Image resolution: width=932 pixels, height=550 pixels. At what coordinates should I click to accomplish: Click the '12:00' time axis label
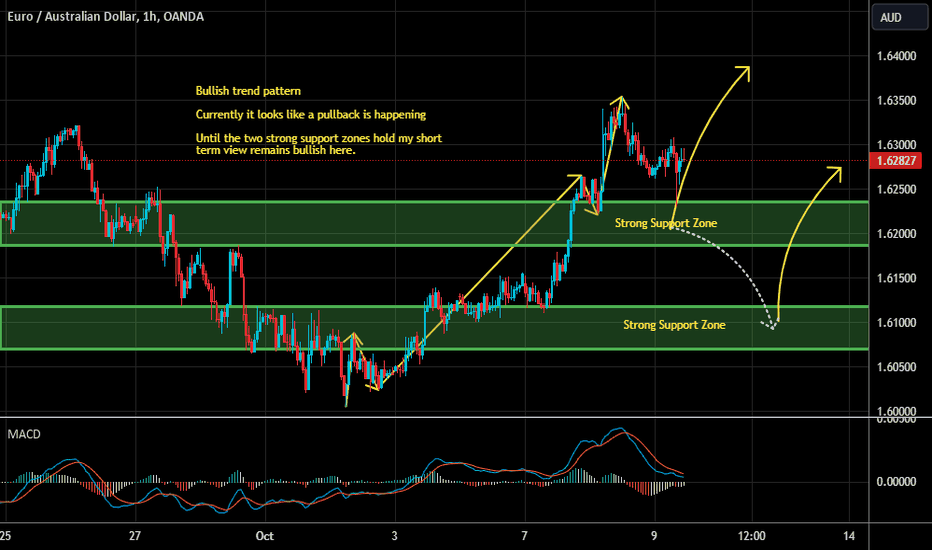click(752, 536)
